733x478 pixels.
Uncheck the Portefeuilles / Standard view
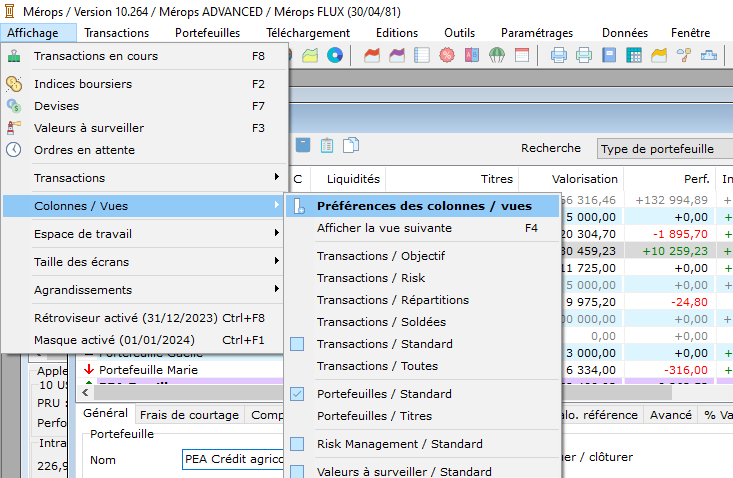[423, 394]
